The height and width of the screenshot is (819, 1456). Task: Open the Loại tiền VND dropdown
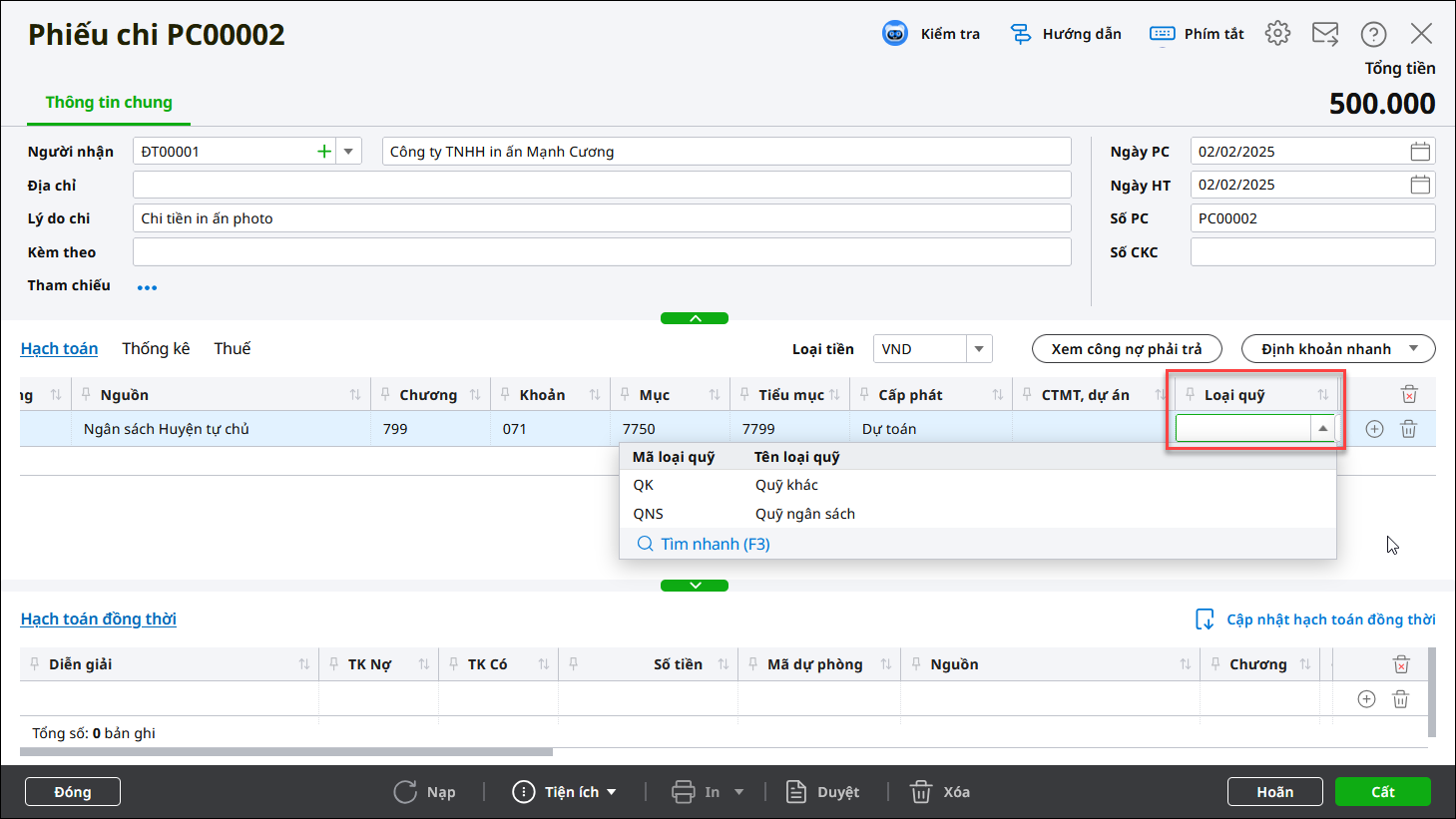979,349
